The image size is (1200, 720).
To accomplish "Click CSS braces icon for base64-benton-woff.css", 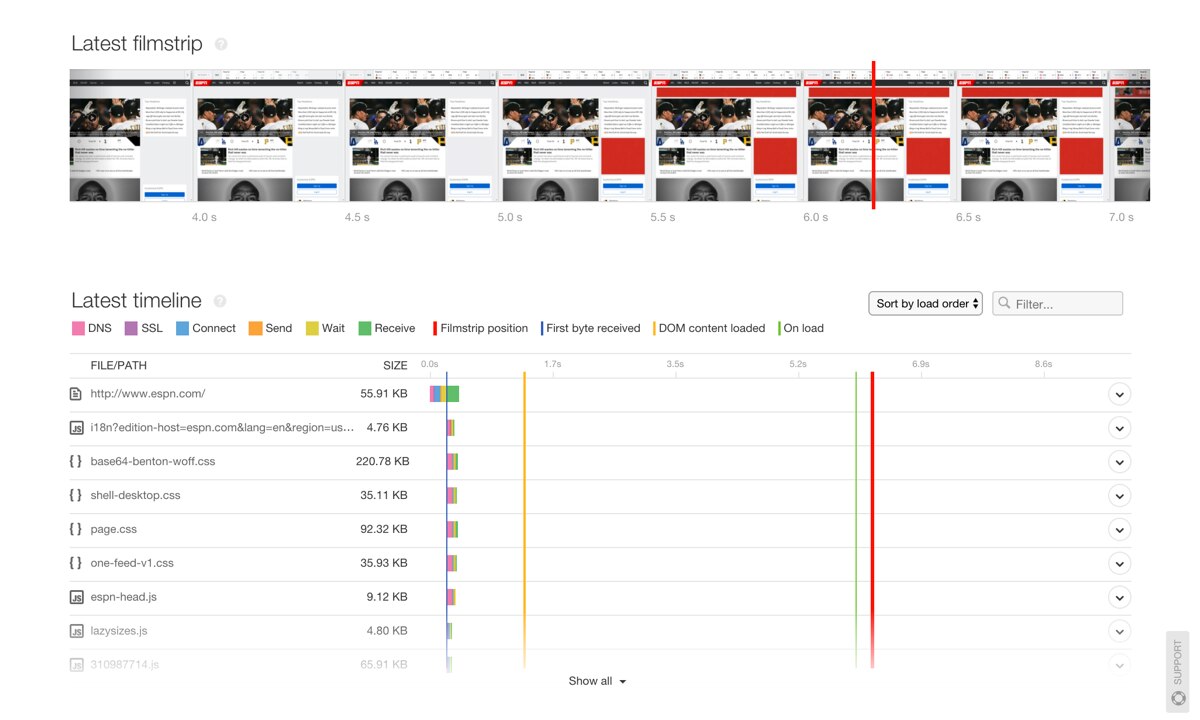I will coord(76,462).
